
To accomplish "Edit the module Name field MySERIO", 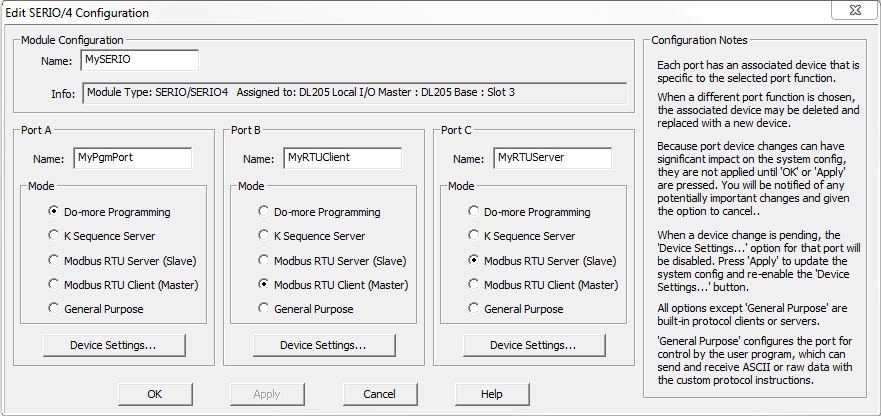I will point(139,61).
